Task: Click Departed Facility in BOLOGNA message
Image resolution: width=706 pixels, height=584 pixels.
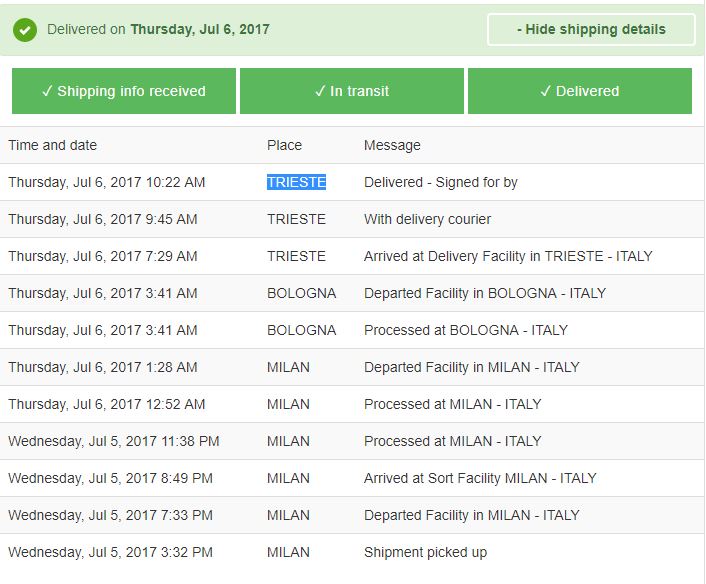Action: pyautogui.click(x=485, y=293)
